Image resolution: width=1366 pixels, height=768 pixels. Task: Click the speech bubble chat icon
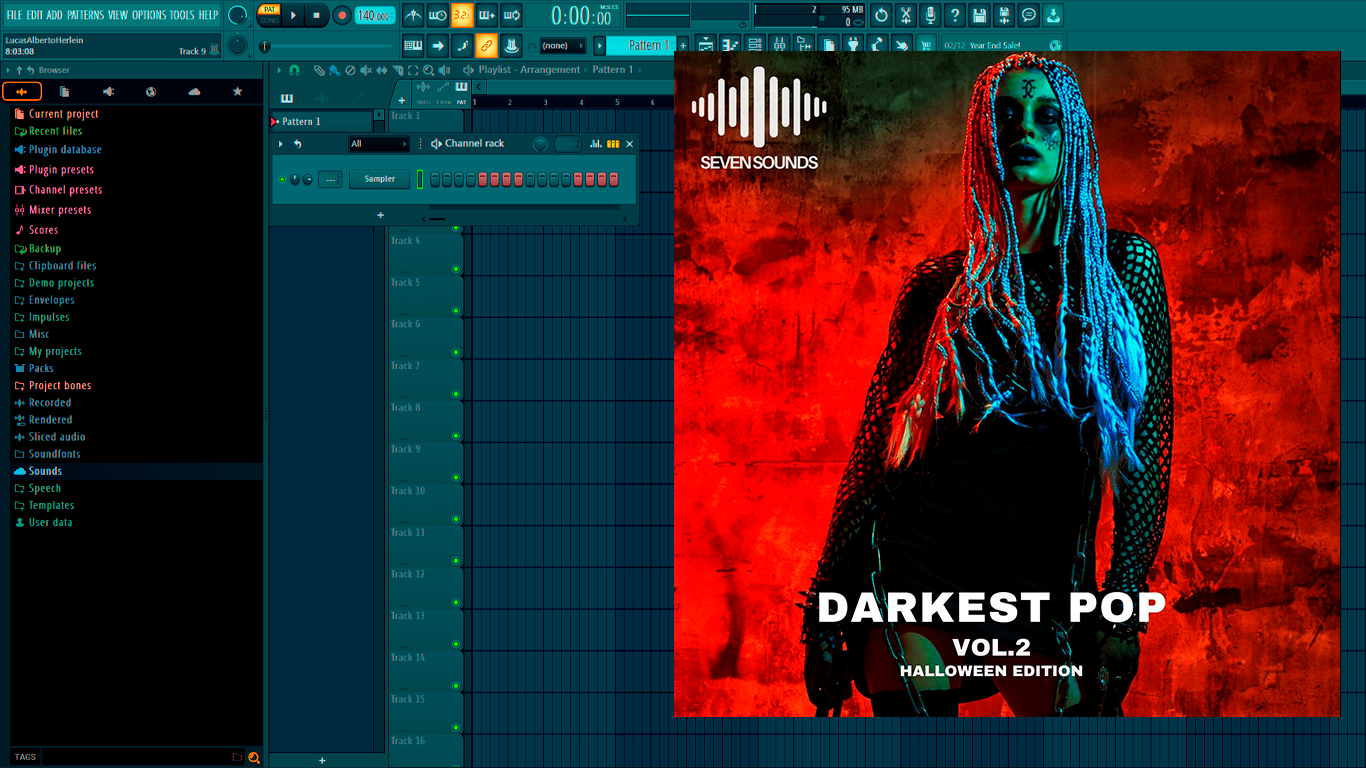(x=1028, y=15)
